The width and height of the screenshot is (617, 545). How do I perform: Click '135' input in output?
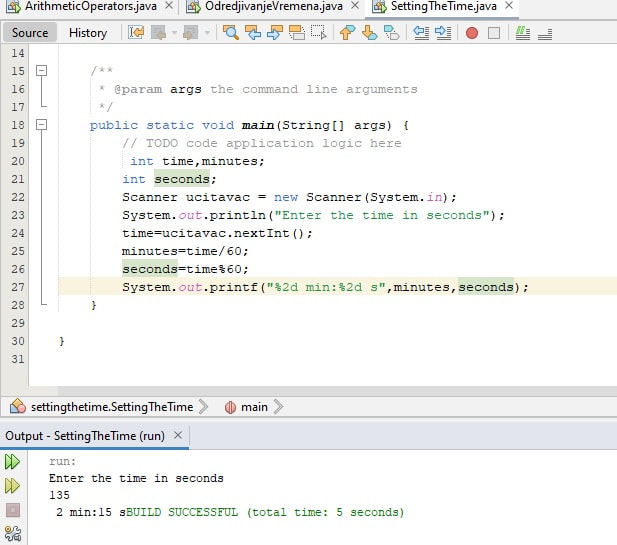tap(59, 495)
